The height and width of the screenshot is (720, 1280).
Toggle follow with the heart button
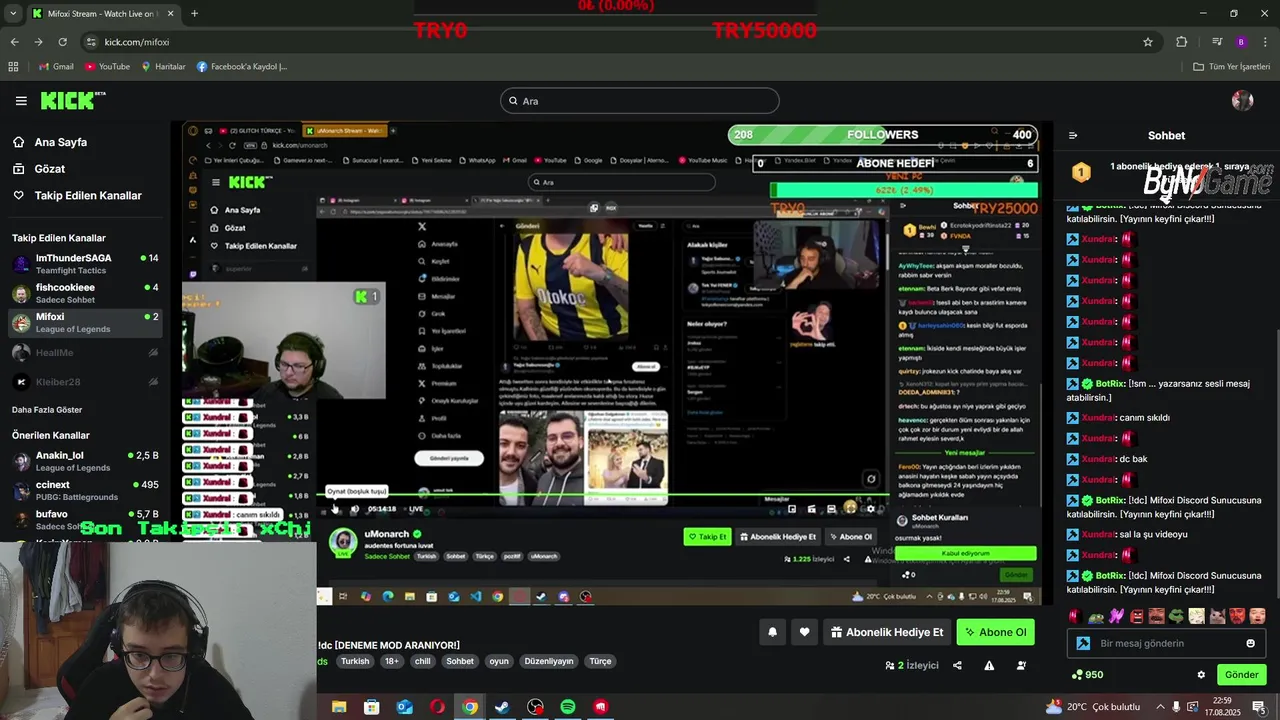pos(804,632)
